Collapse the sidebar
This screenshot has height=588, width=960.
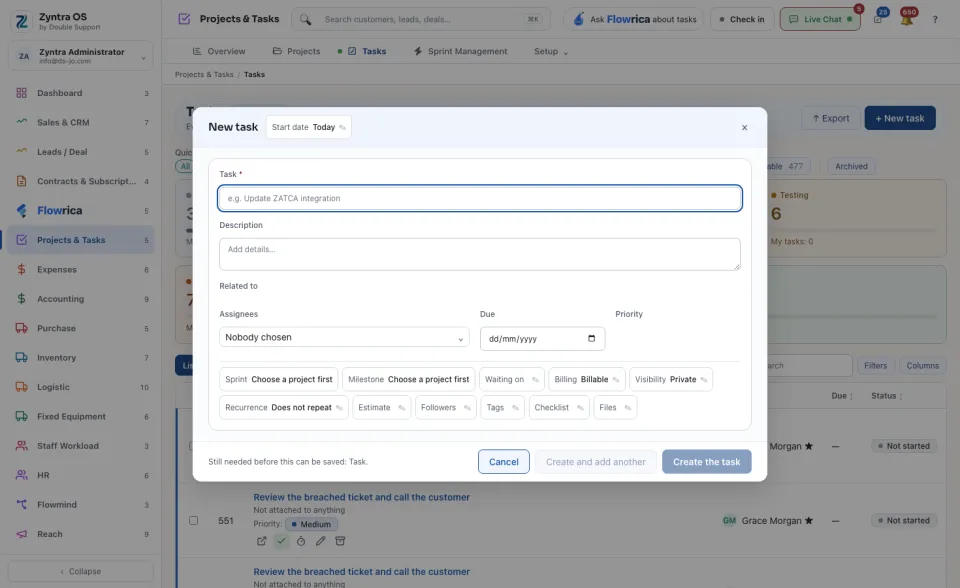point(81,571)
